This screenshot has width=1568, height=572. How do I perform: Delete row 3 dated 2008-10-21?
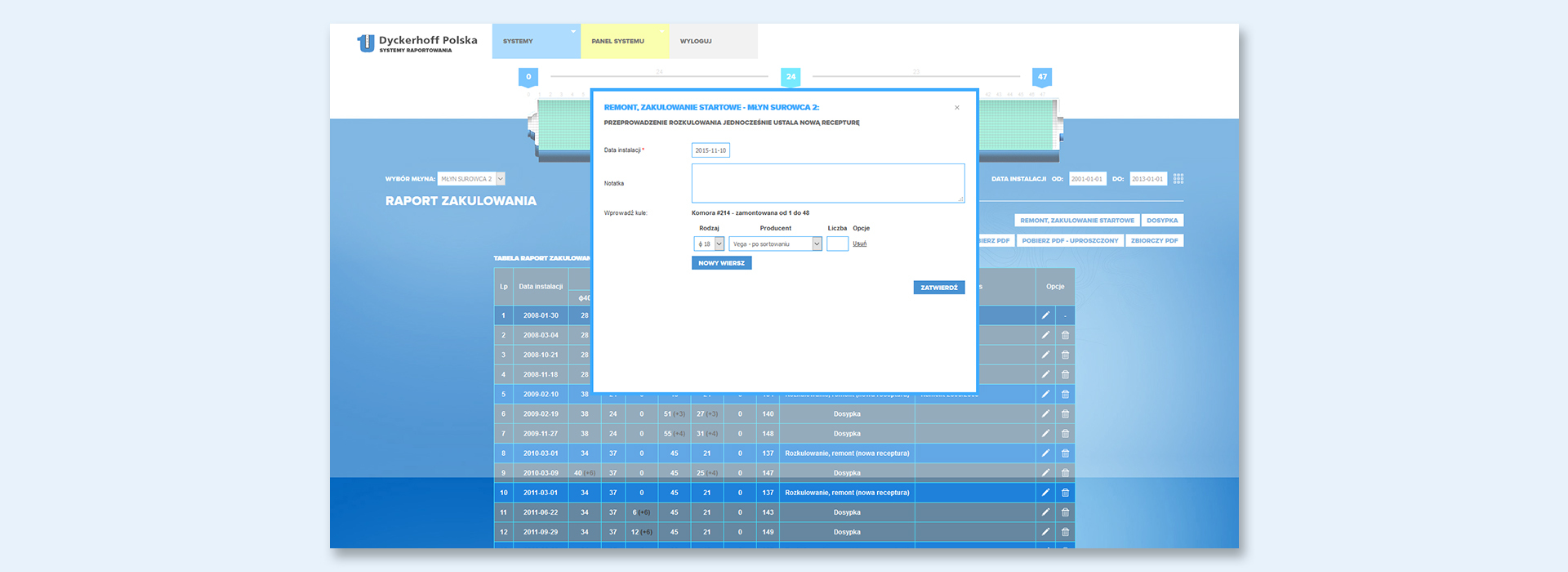click(1065, 355)
